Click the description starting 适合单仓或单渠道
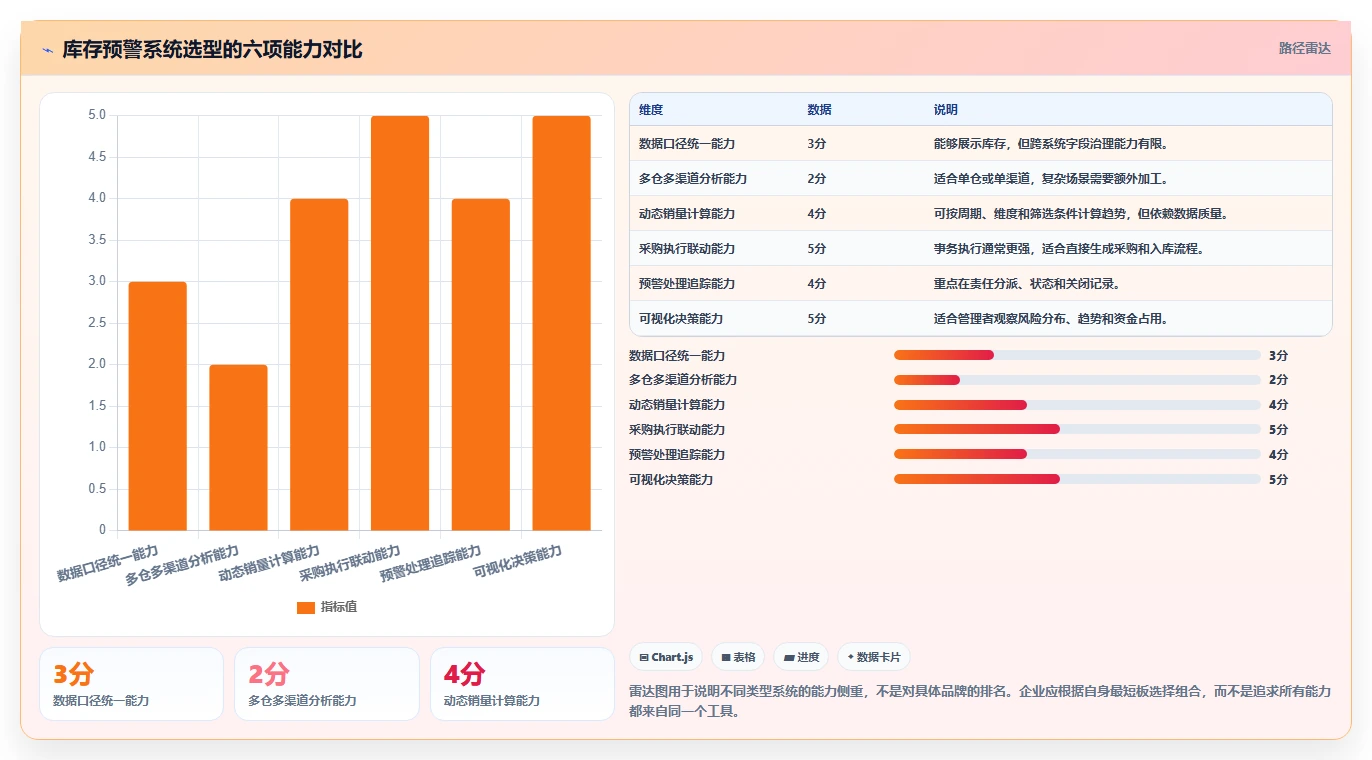Image resolution: width=1372 pixels, height=760 pixels. click(x=1051, y=179)
